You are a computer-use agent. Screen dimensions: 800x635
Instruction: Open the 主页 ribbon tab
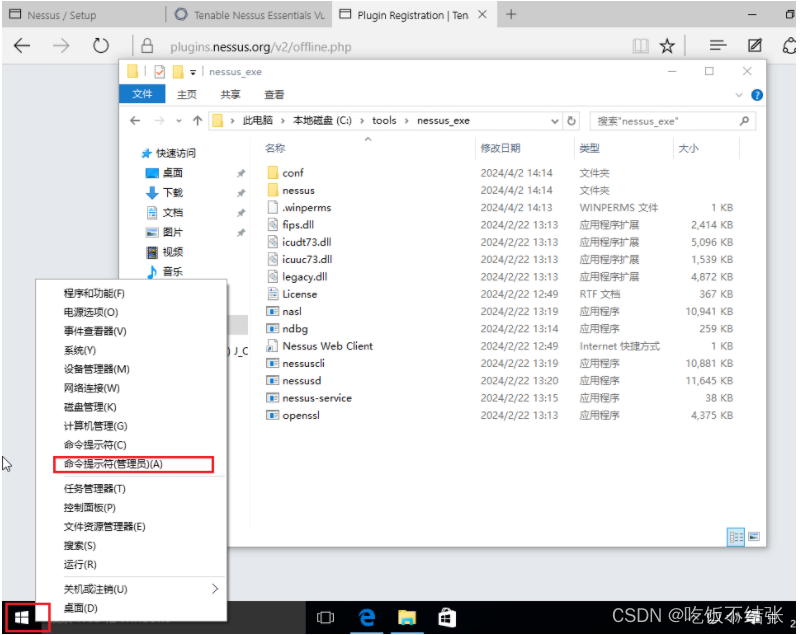coord(187,94)
